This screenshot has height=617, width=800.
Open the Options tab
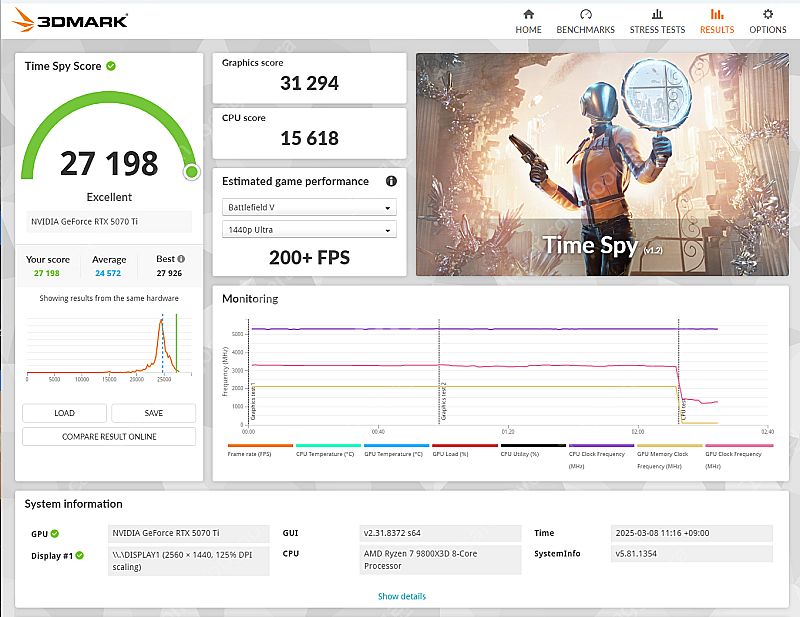(768, 21)
